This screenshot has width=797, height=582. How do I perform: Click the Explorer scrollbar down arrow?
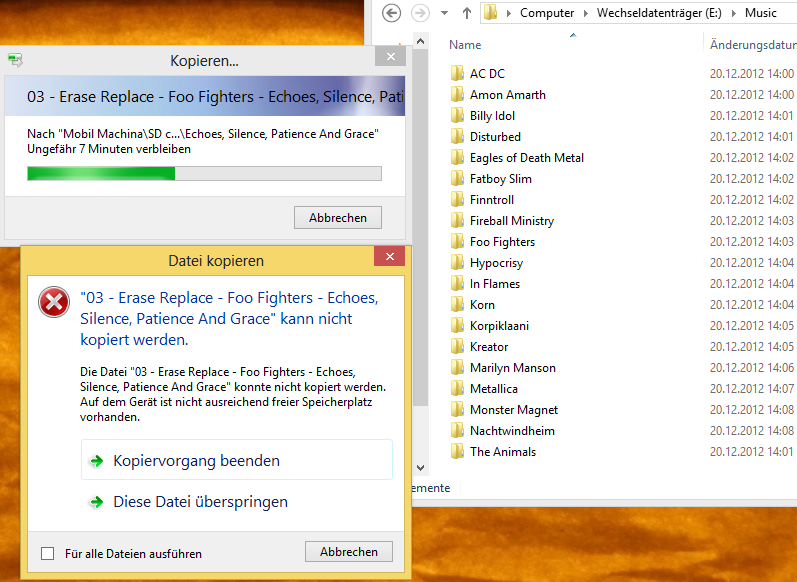point(420,468)
